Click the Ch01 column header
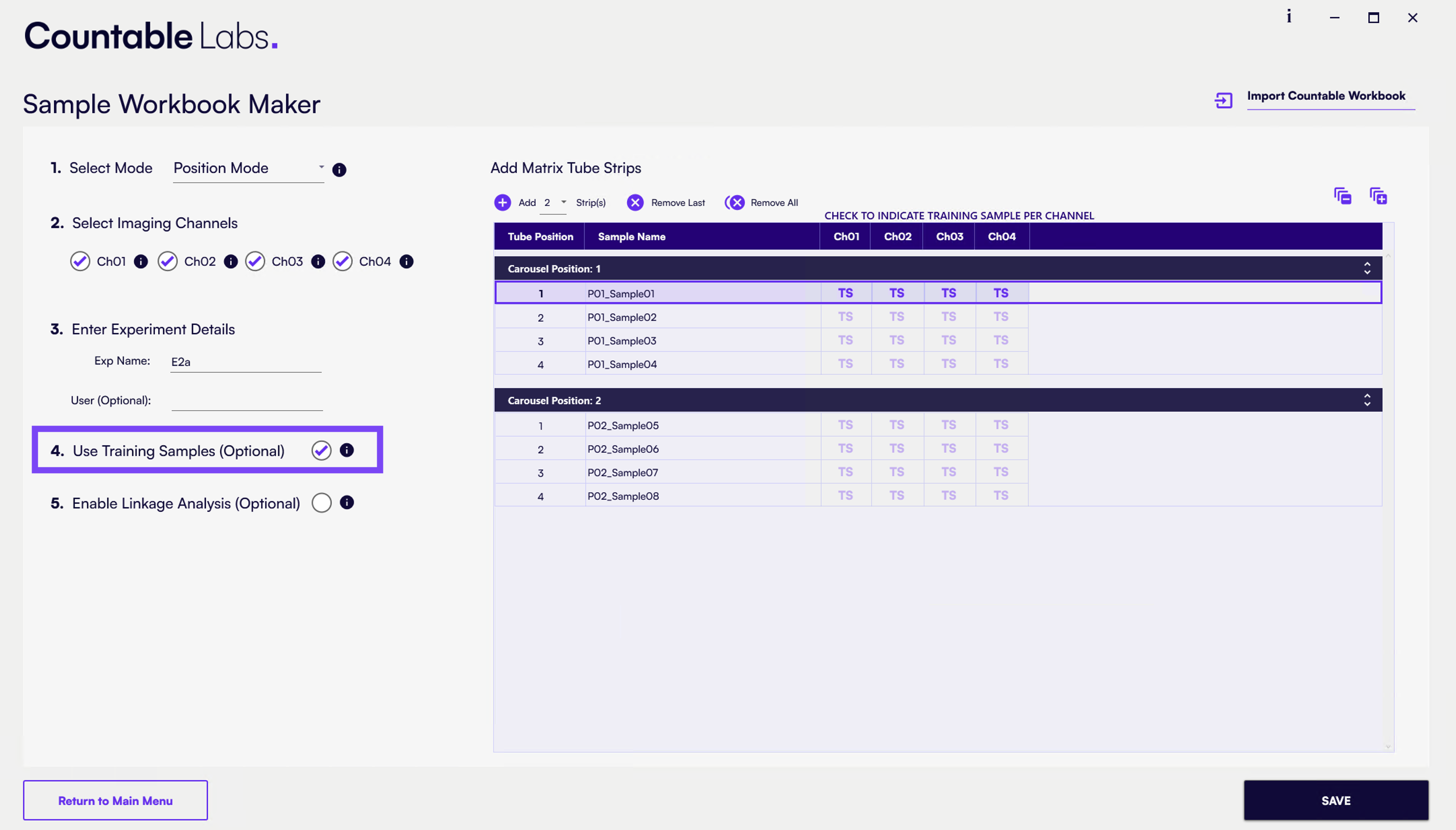 (x=845, y=236)
